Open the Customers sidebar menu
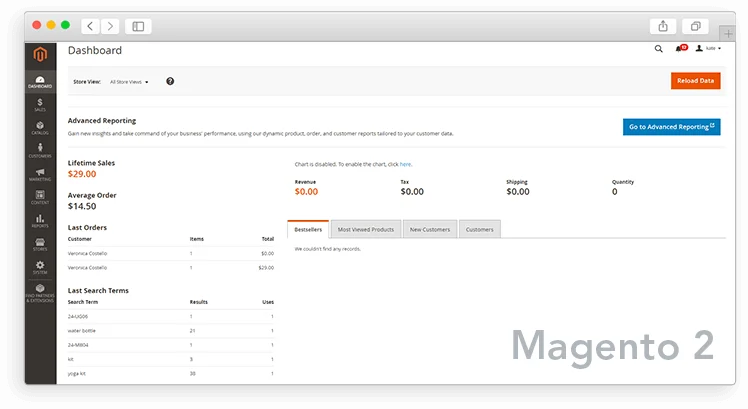Image resolution: width=748 pixels, height=409 pixels. pos(40,151)
